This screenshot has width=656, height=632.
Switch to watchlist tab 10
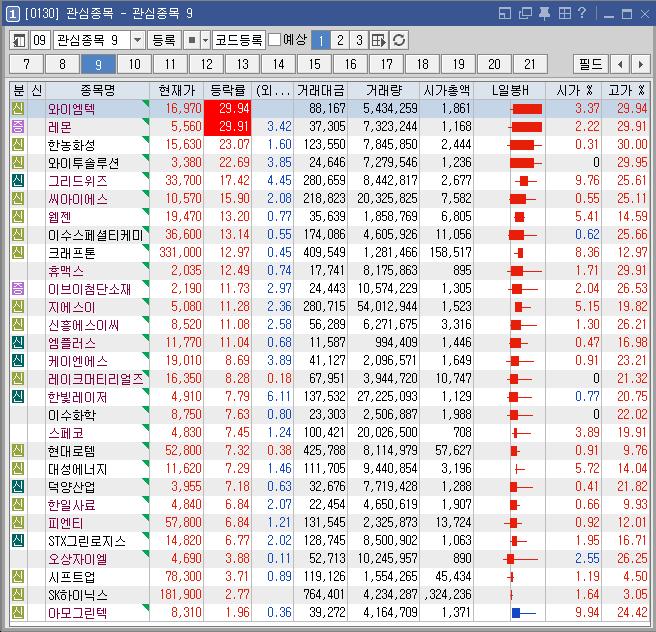[x=134, y=64]
